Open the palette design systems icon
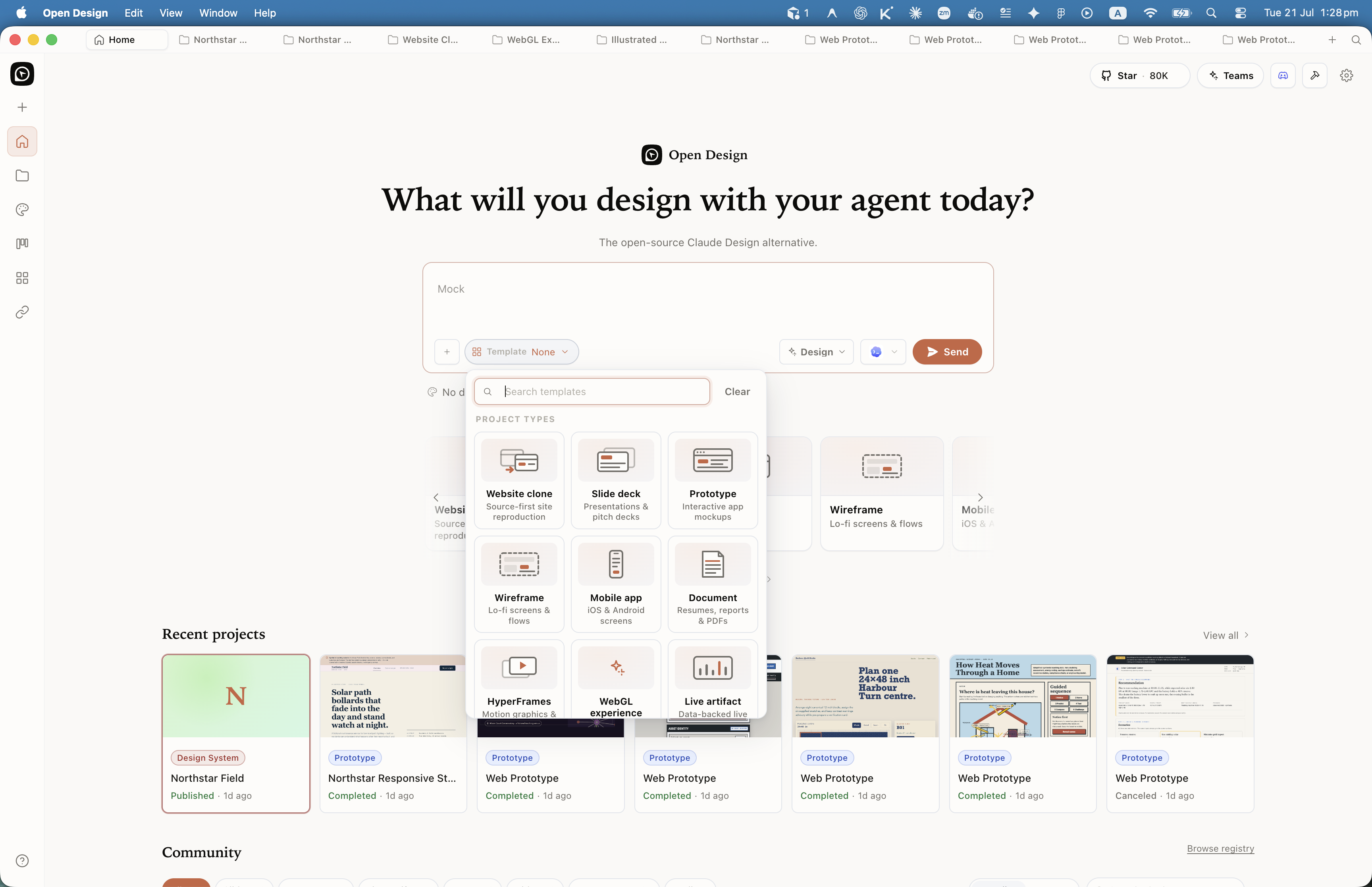This screenshot has width=1372, height=887. (22, 210)
